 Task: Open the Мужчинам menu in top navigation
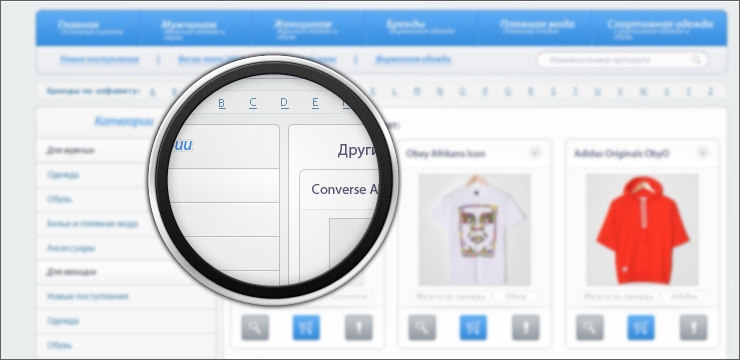click(189, 25)
